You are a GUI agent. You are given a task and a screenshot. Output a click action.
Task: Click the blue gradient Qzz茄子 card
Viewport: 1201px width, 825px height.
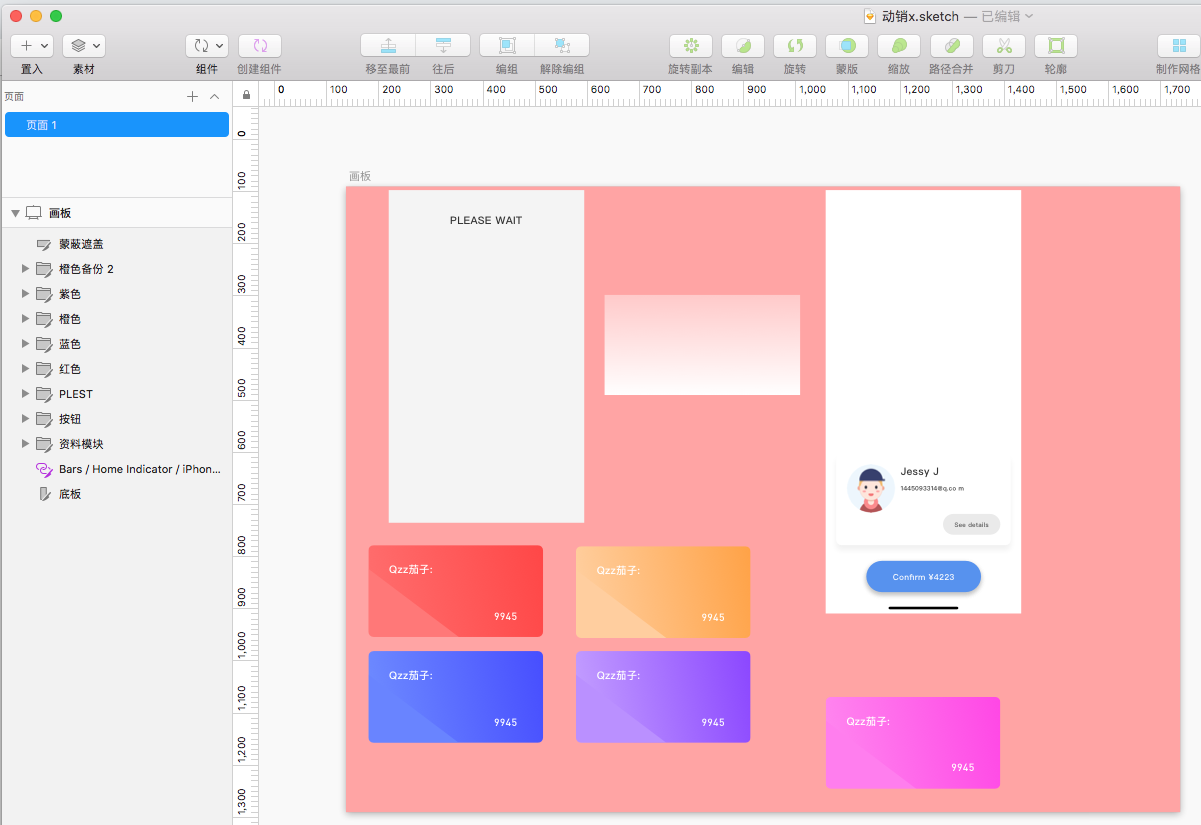pos(456,697)
